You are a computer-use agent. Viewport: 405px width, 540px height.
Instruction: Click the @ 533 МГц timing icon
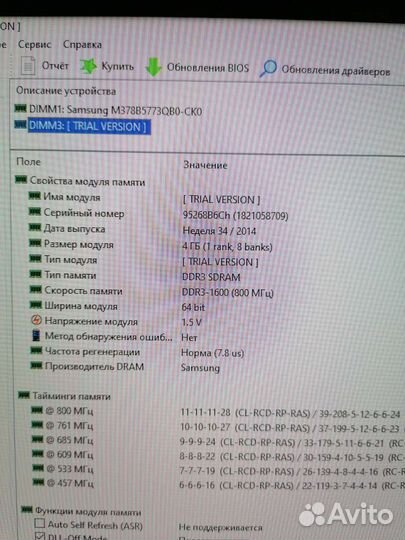(x=38, y=468)
